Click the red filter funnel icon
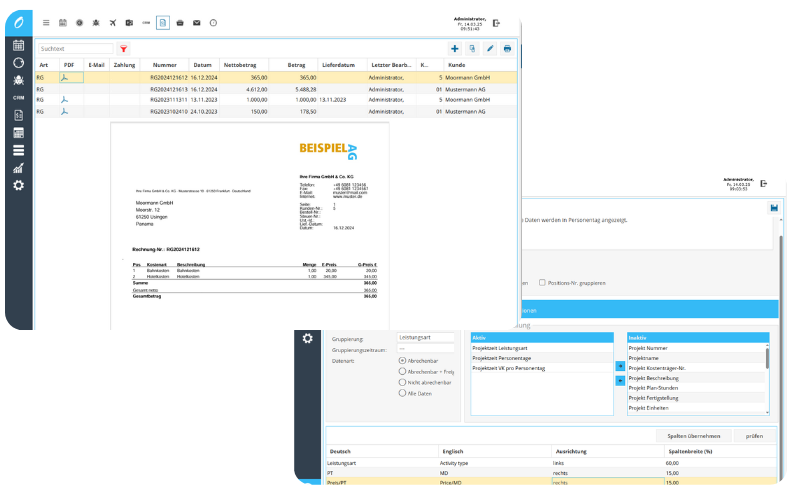This screenshot has width=800, height=500. [124, 48]
